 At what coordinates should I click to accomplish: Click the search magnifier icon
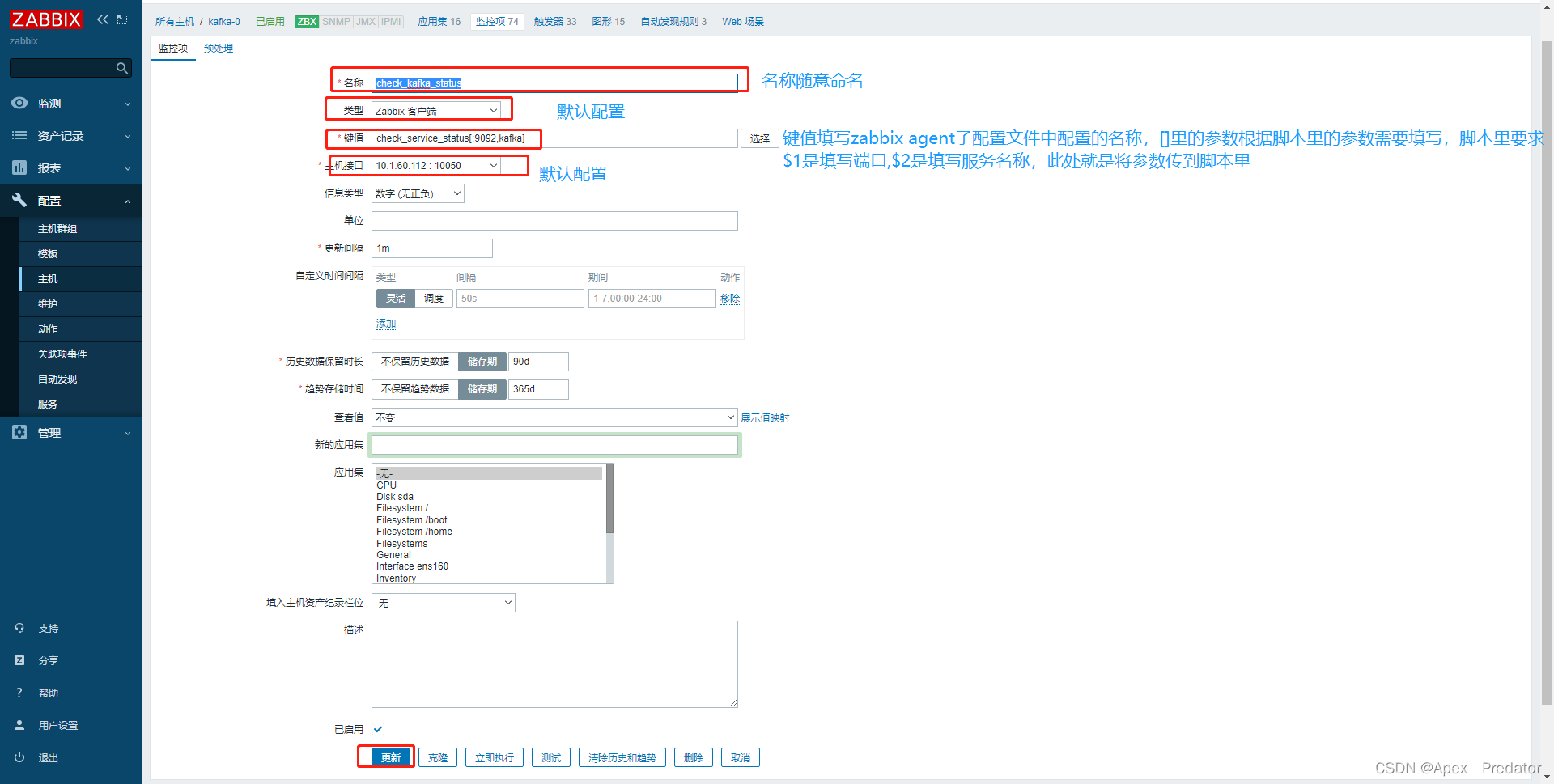coord(122,68)
